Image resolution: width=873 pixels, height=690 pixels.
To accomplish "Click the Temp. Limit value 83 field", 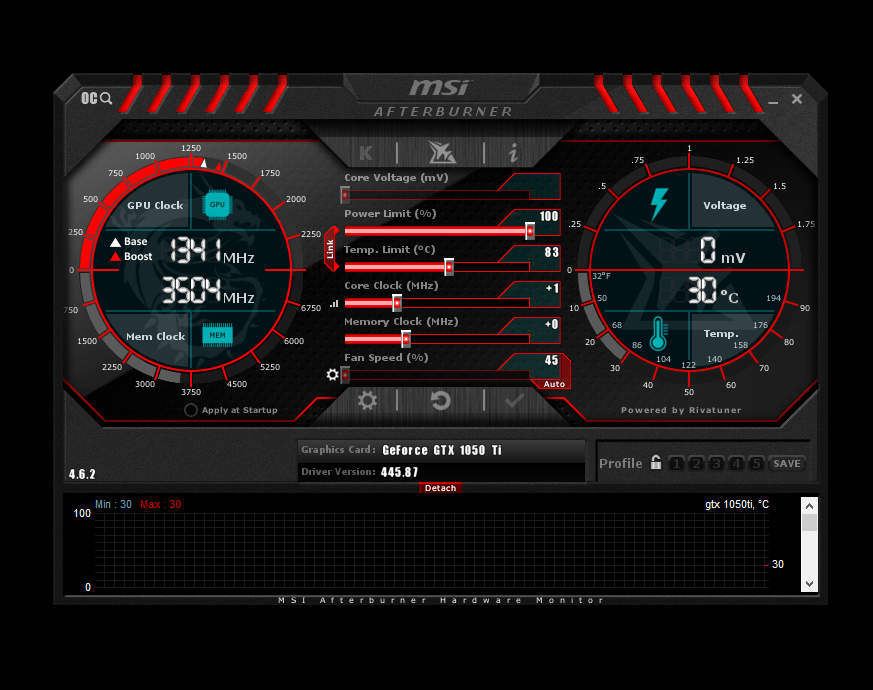I will click(551, 252).
